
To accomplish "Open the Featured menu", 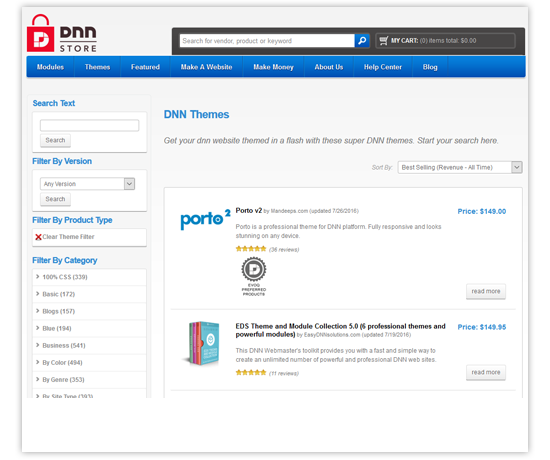I will [145, 67].
